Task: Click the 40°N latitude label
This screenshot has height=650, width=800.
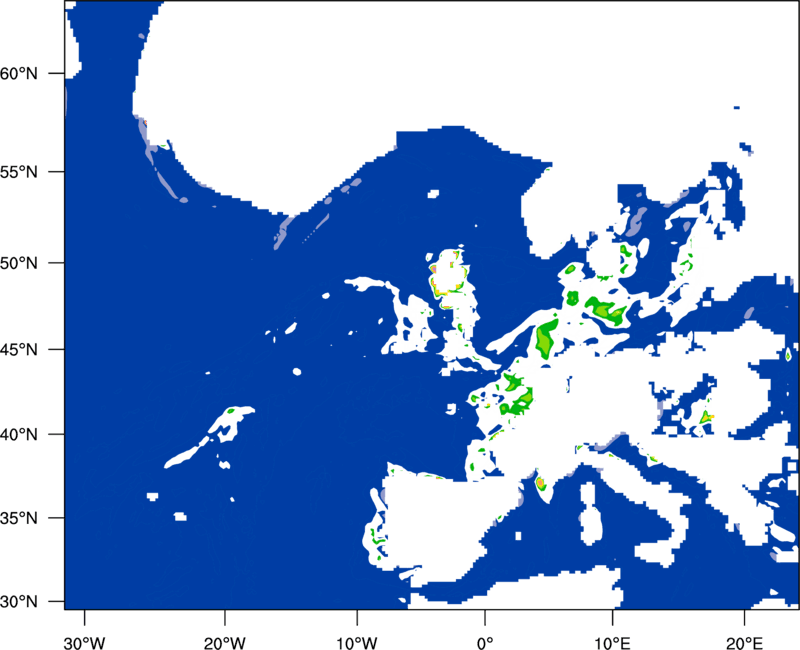Action: click(19, 435)
